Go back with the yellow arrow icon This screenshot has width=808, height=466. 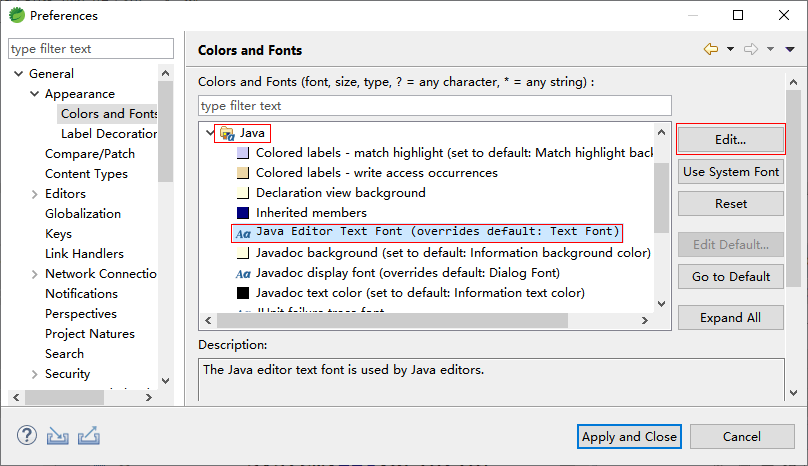711,50
